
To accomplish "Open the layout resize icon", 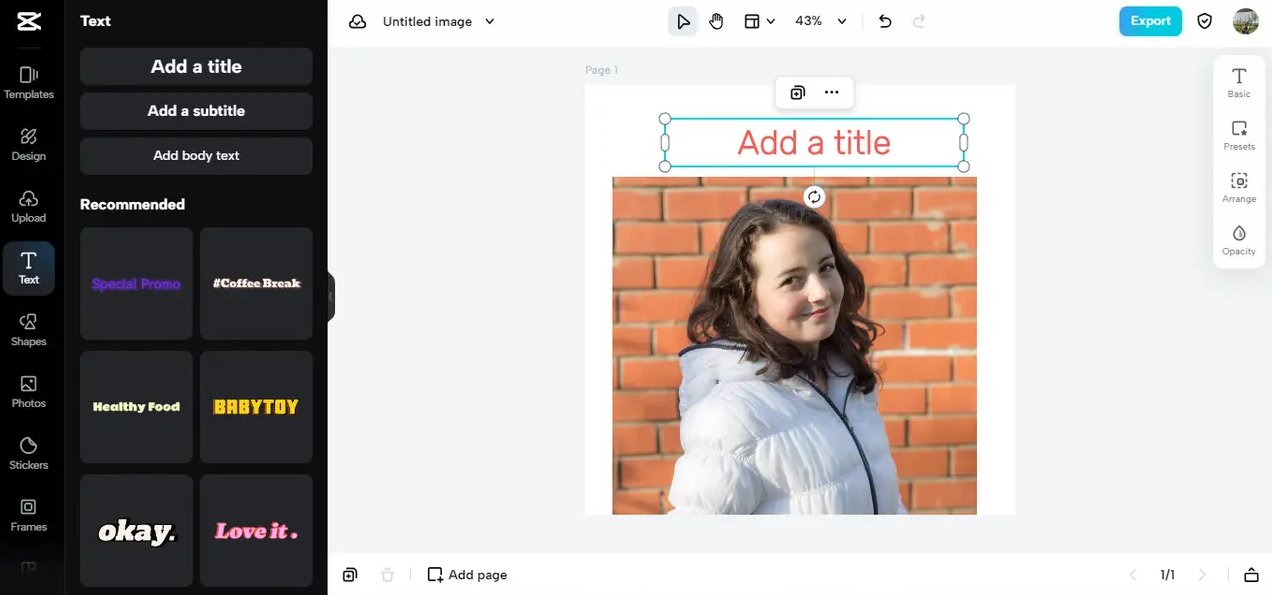I will pos(752,21).
